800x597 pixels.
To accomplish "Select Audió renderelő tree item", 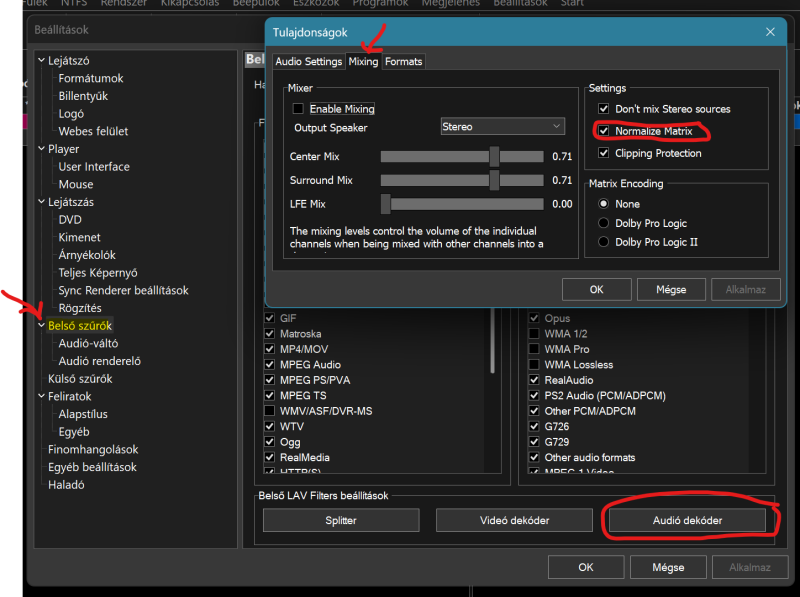I will point(99,361).
